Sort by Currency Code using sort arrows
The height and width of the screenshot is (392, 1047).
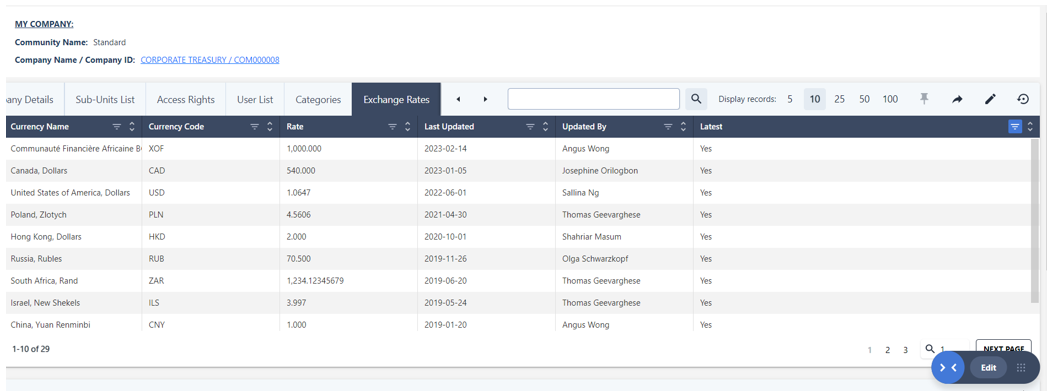click(270, 126)
